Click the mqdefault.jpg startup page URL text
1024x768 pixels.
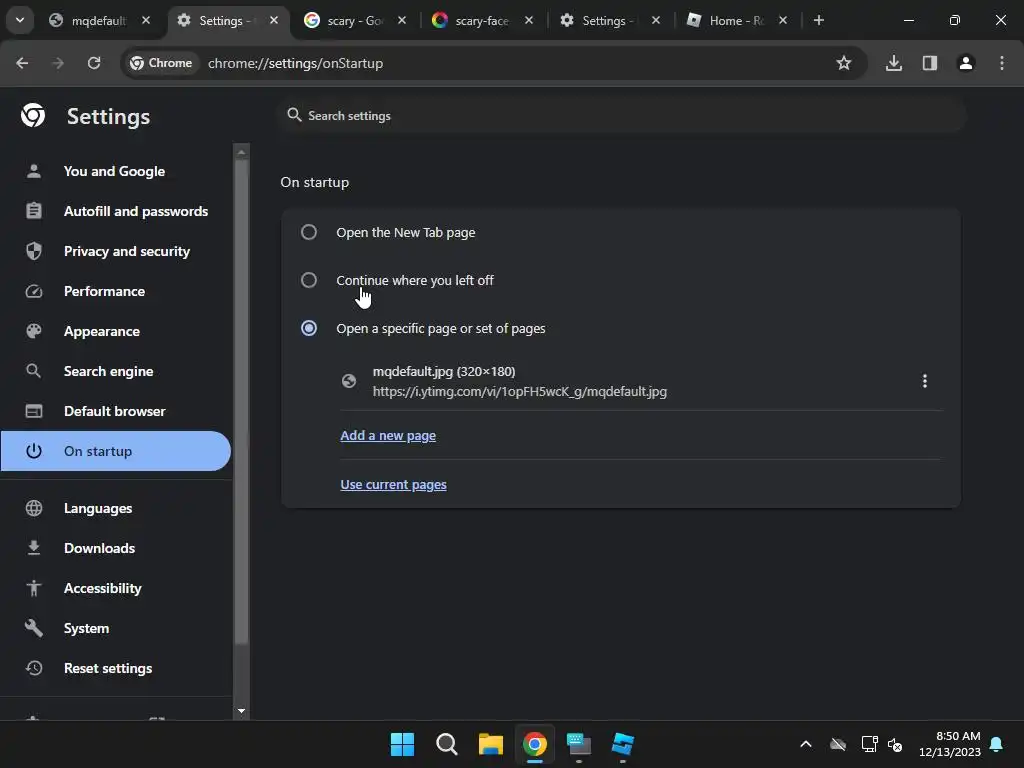[520, 391]
